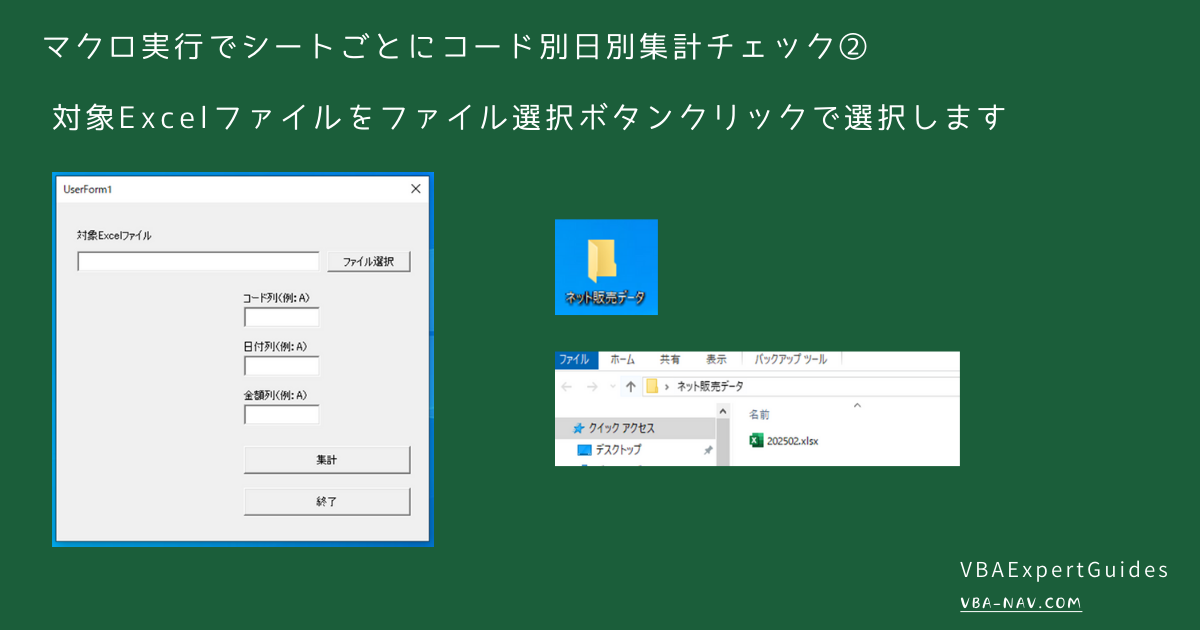
Task: Click the ファイル選択 button on UserForm1
Action: [x=368, y=261]
